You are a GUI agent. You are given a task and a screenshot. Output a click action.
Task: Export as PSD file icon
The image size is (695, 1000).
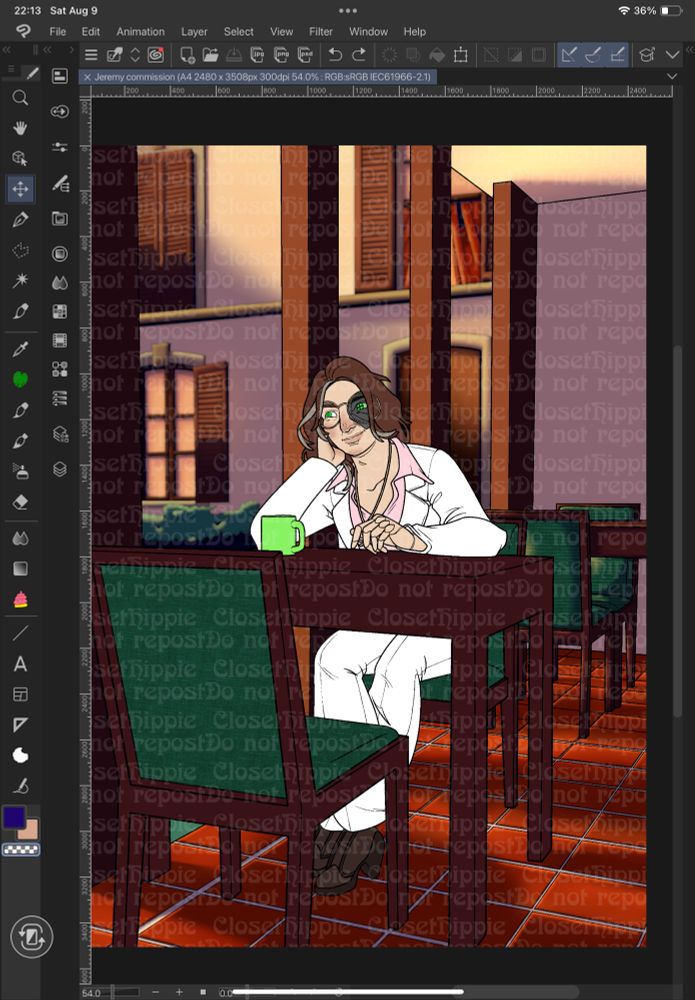[305, 55]
